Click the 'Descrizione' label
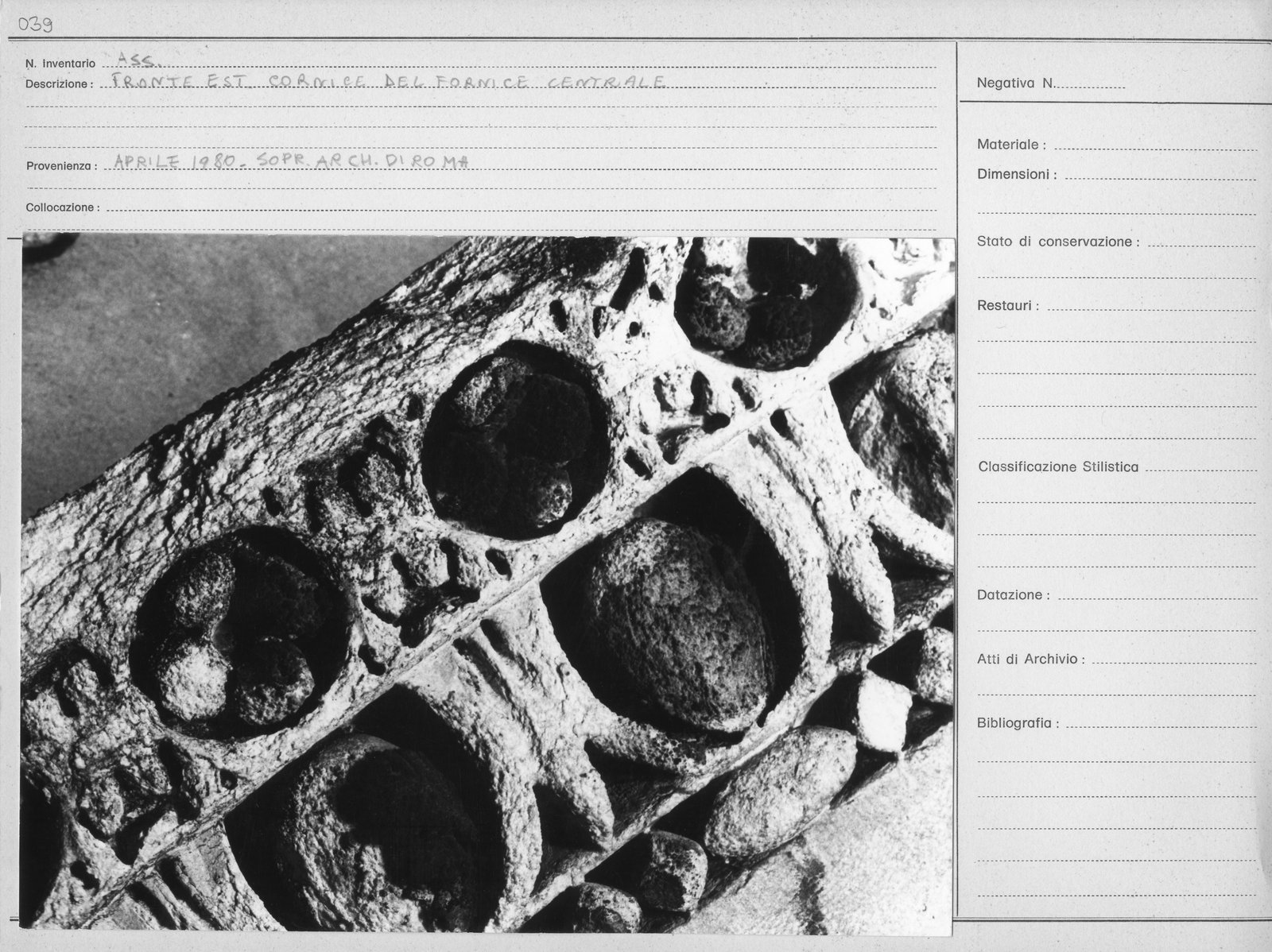1272x952 pixels. pyautogui.click(x=59, y=83)
